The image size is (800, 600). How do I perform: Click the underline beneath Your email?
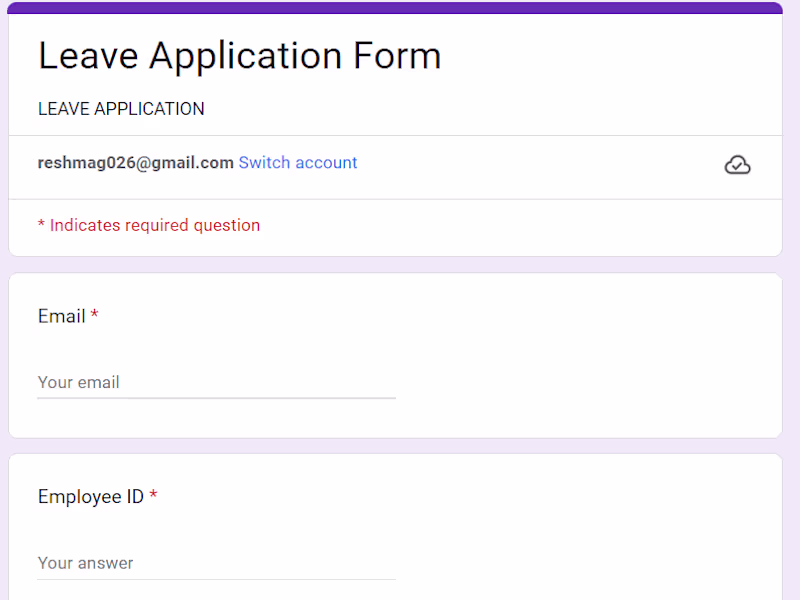(x=216, y=398)
